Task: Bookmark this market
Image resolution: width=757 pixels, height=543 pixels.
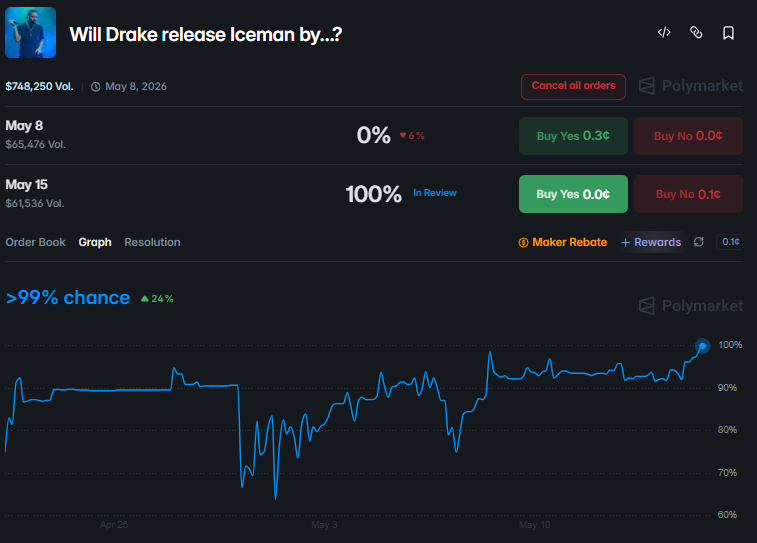Action: (728, 33)
